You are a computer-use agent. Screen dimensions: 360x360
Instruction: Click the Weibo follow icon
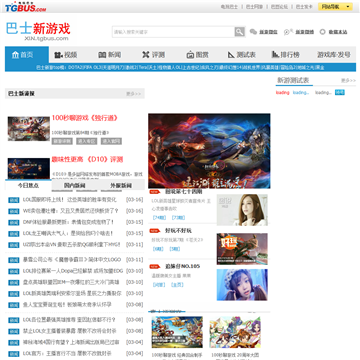click(288, 32)
